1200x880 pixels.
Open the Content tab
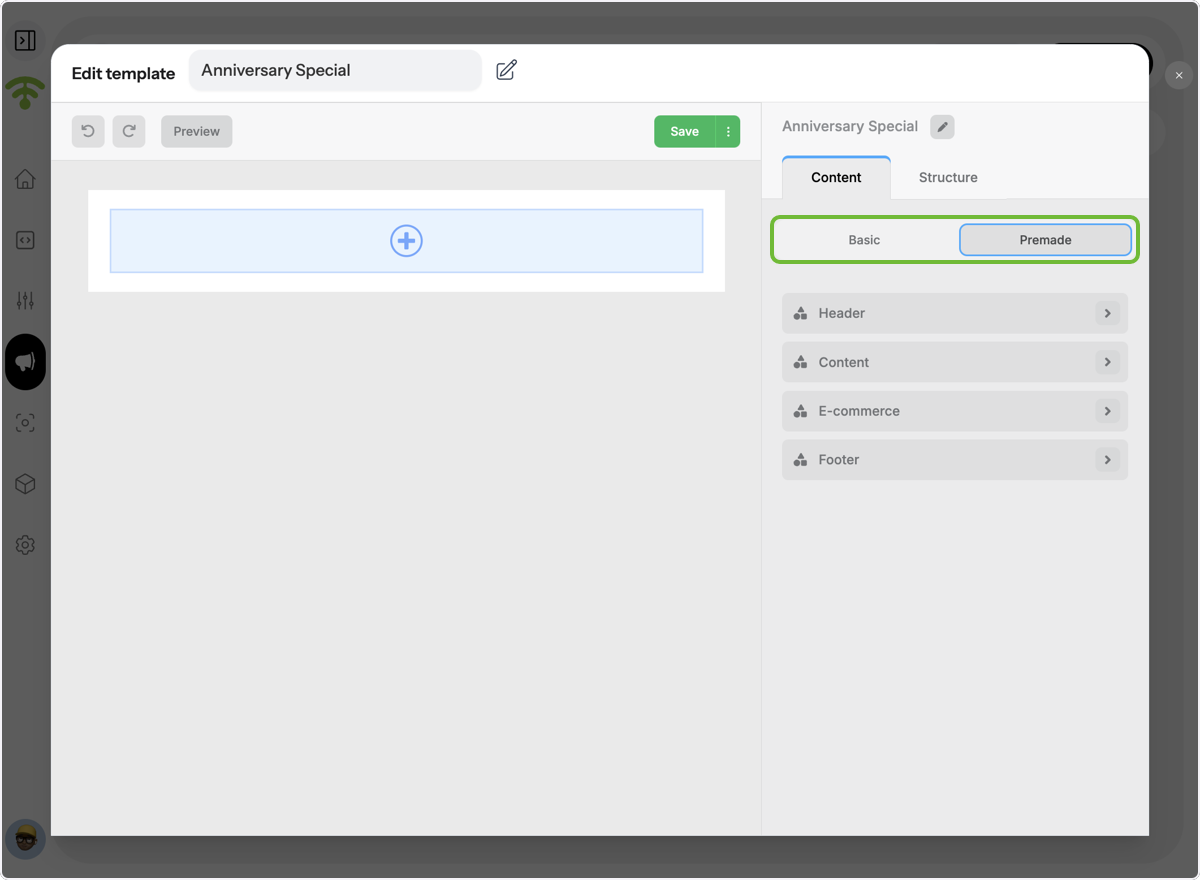point(836,177)
